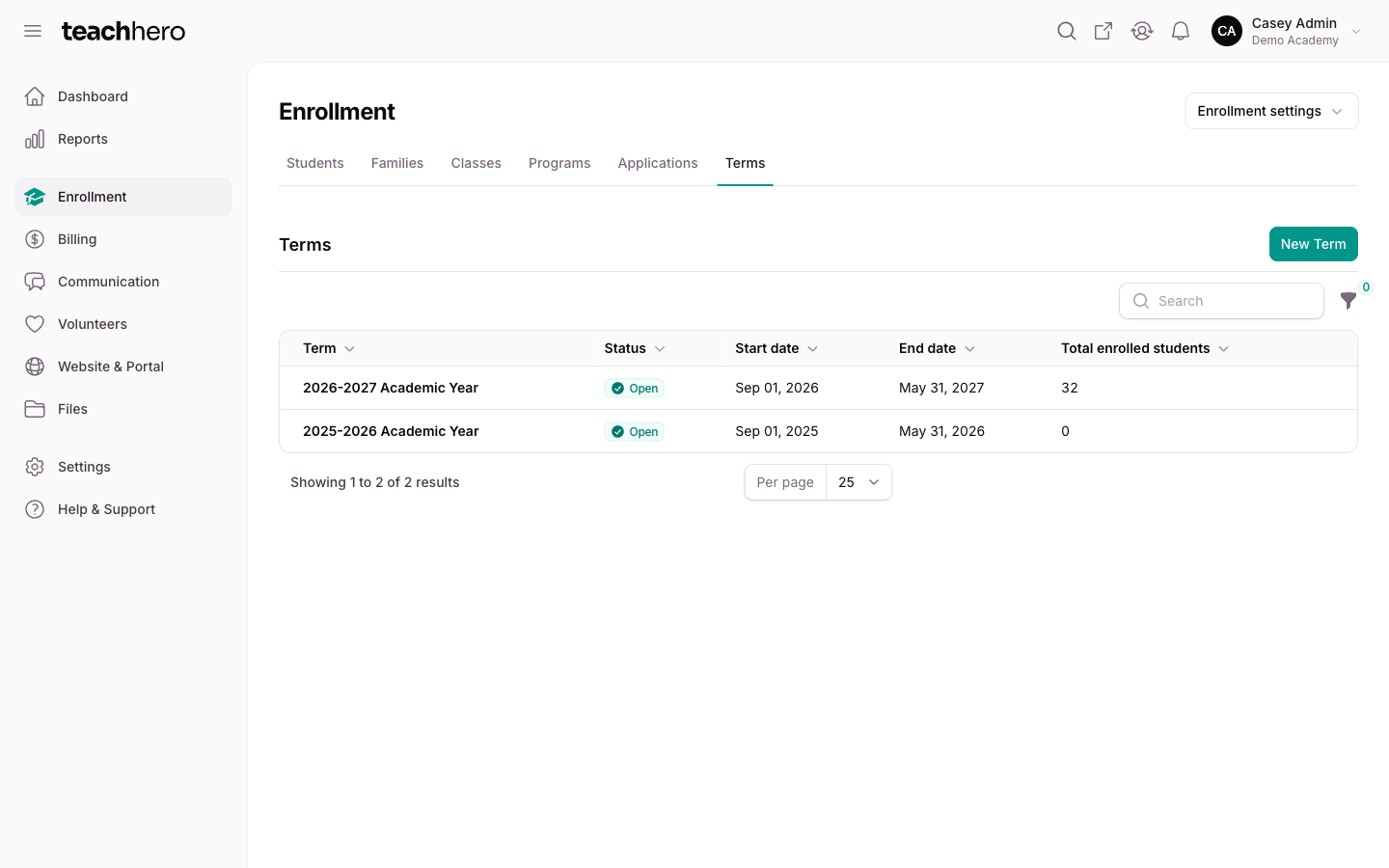Sort by Total enrolled students column
The image size is (1389, 868).
point(1145,348)
